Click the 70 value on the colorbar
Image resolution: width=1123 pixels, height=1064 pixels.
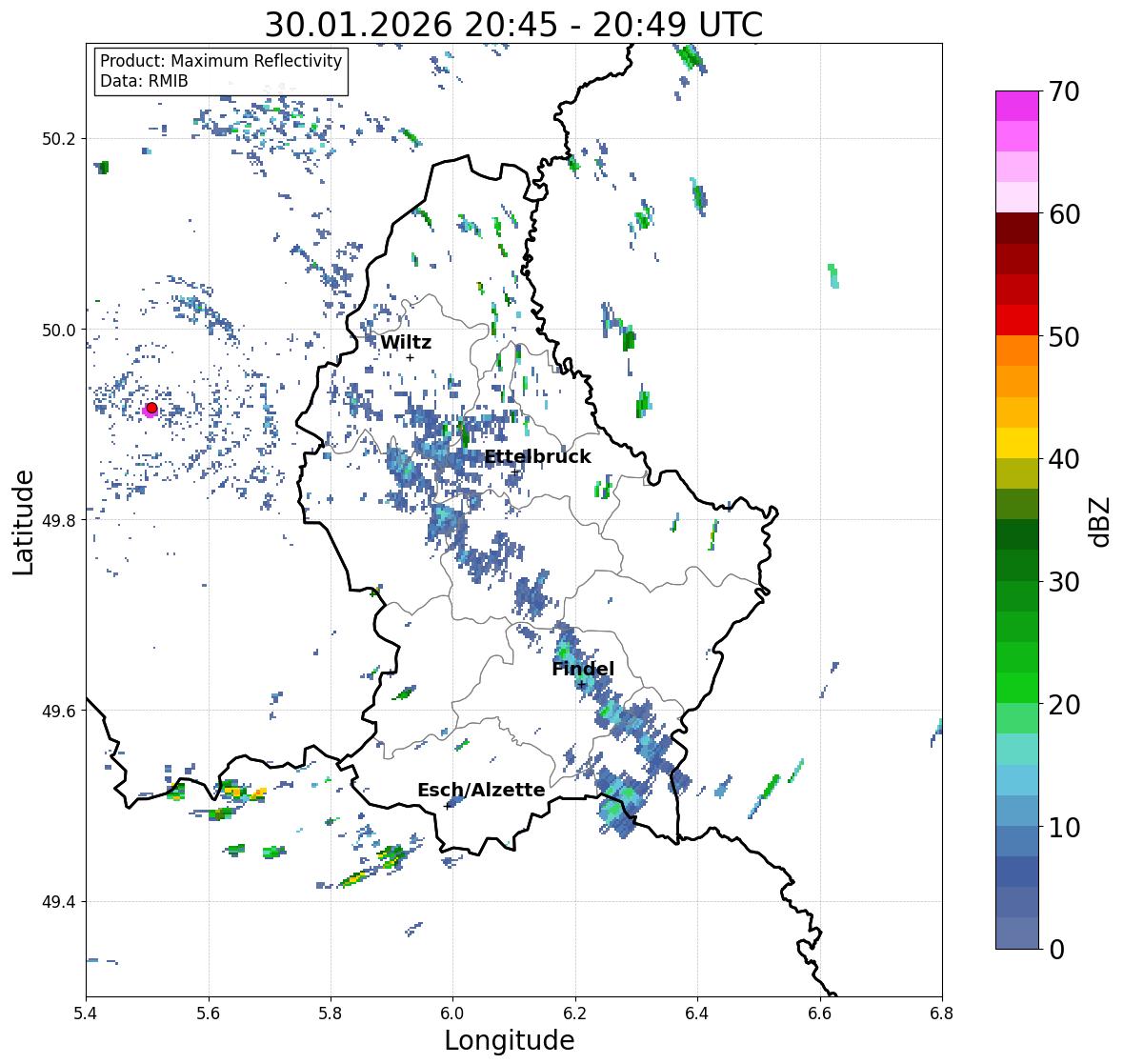[1064, 91]
